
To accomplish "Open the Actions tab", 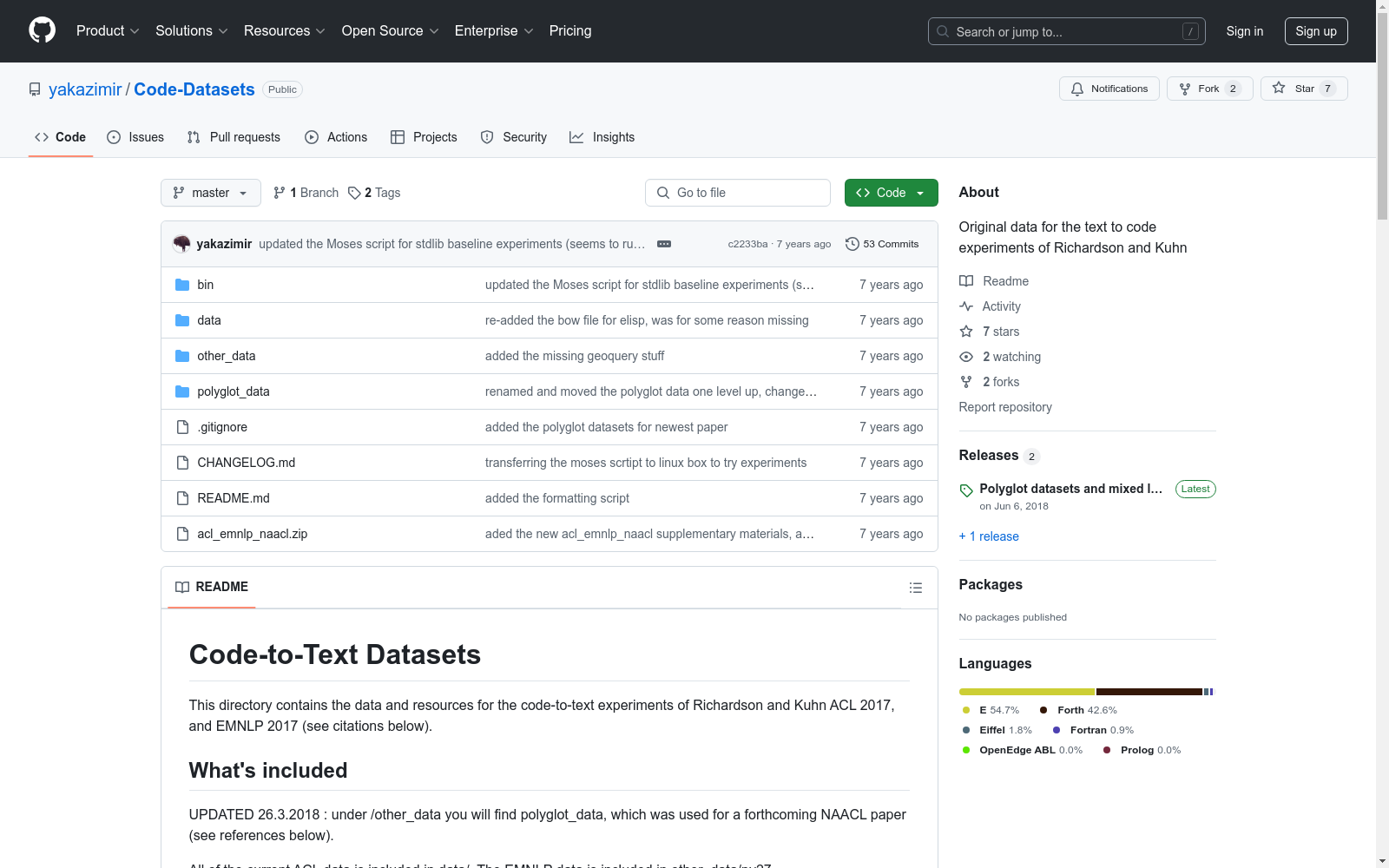I will pyautogui.click(x=336, y=137).
